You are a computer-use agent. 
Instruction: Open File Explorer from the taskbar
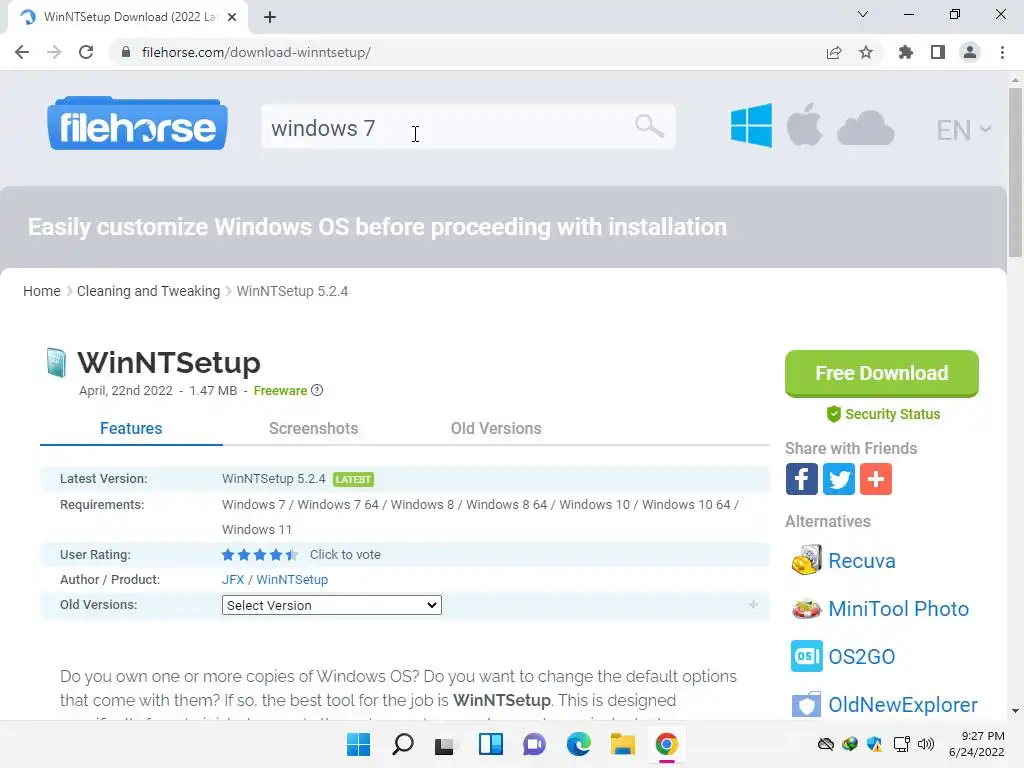tap(622, 744)
